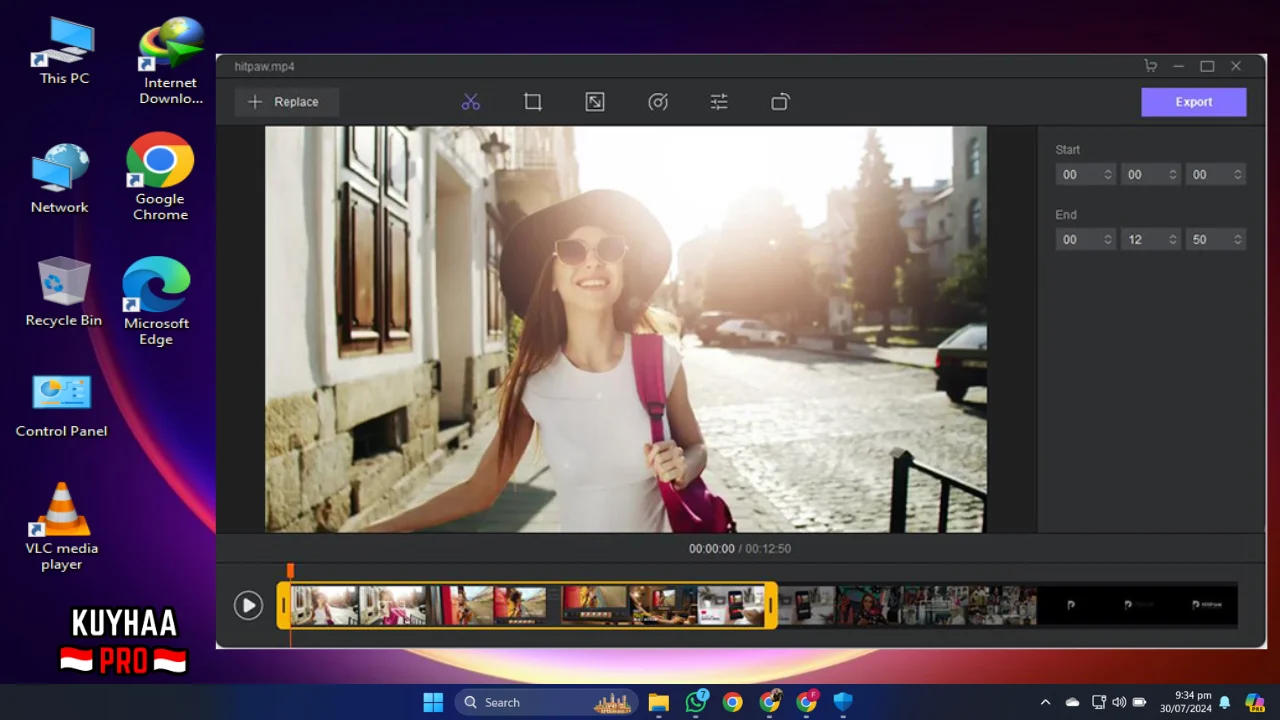The height and width of the screenshot is (720, 1280).
Task: Click the Replace button
Action: (287, 102)
